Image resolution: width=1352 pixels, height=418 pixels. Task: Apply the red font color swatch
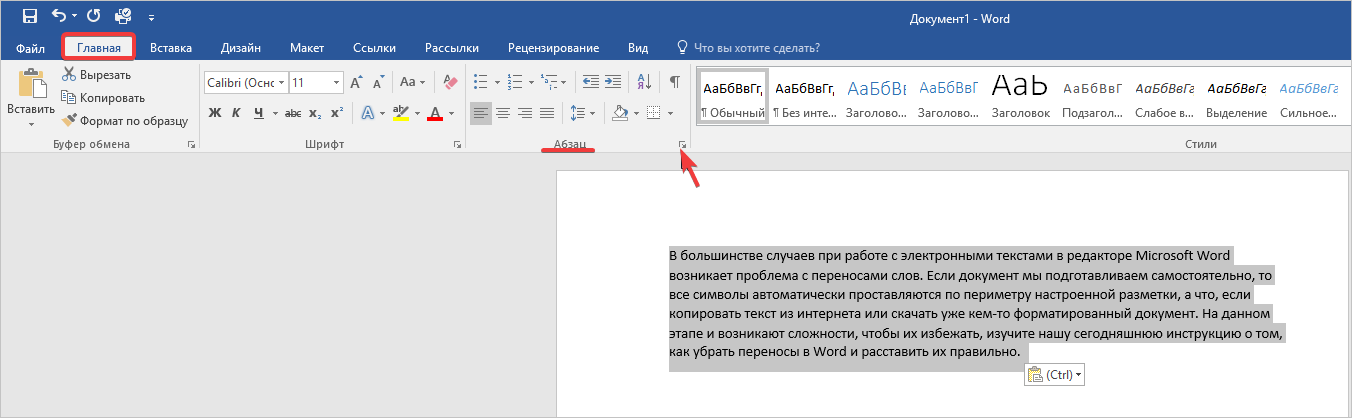coord(435,113)
